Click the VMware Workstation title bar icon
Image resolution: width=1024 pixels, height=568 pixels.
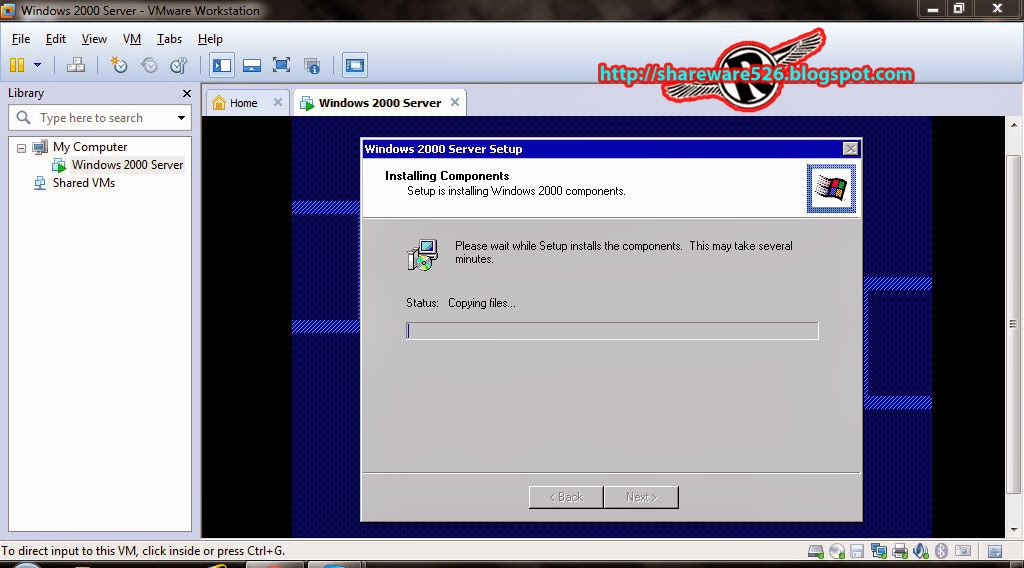tap(8, 10)
